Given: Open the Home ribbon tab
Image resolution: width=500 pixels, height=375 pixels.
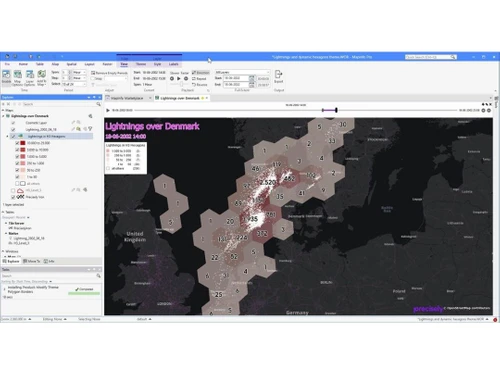Looking at the screenshot, I should pos(23,64).
